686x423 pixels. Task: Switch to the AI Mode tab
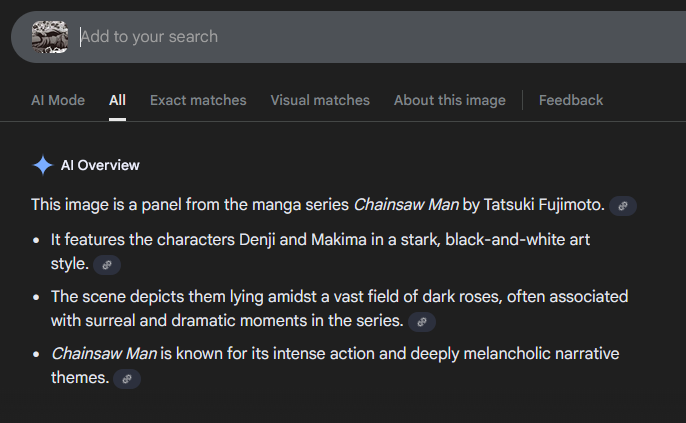click(58, 100)
